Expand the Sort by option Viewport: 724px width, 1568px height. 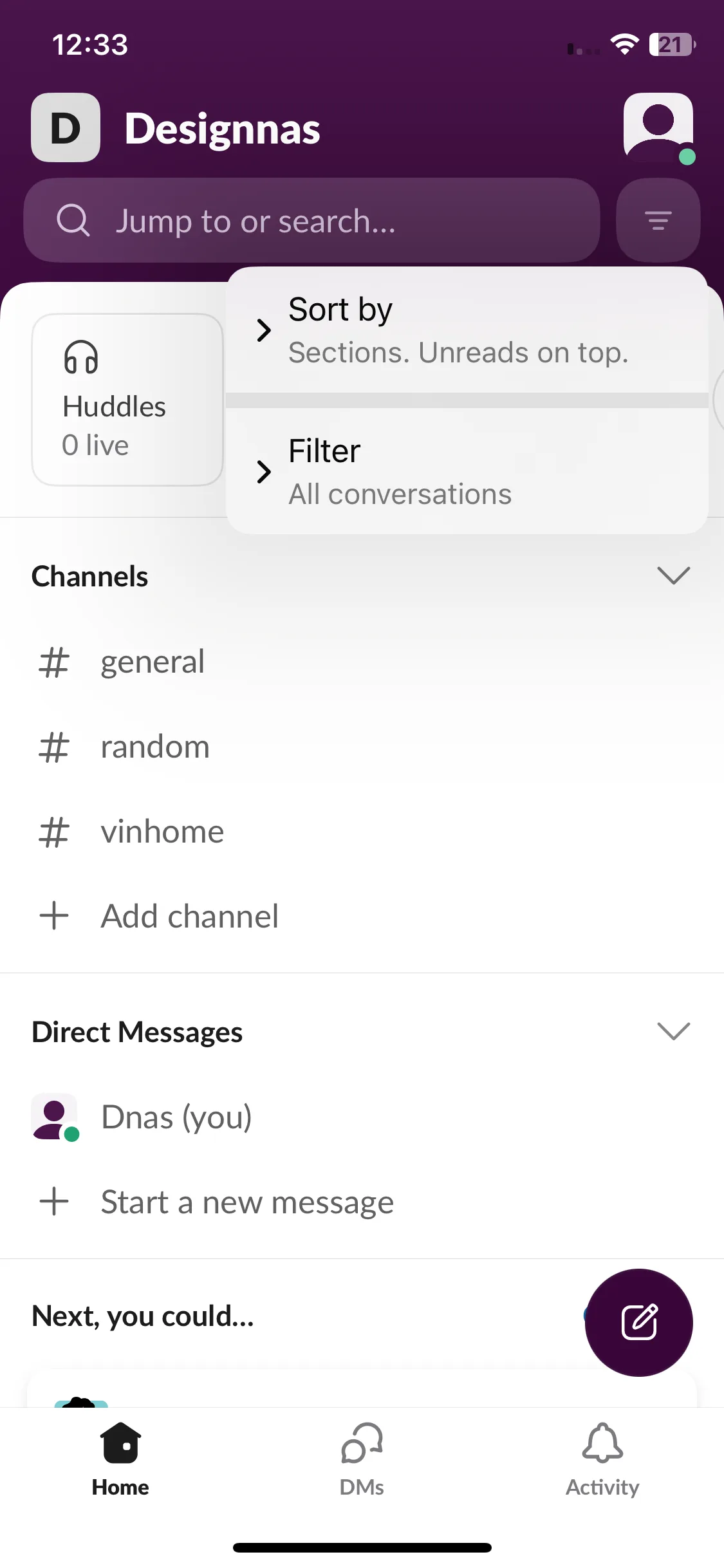[467, 330]
